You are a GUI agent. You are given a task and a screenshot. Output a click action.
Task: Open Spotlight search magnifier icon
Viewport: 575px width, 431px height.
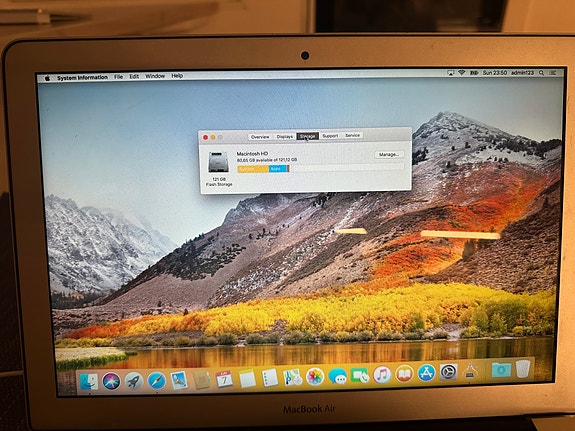click(x=541, y=73)
